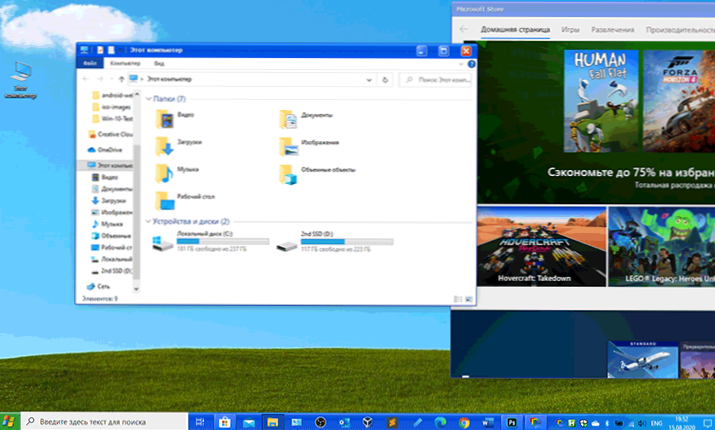Refresh the Explorer address bar

385,80
